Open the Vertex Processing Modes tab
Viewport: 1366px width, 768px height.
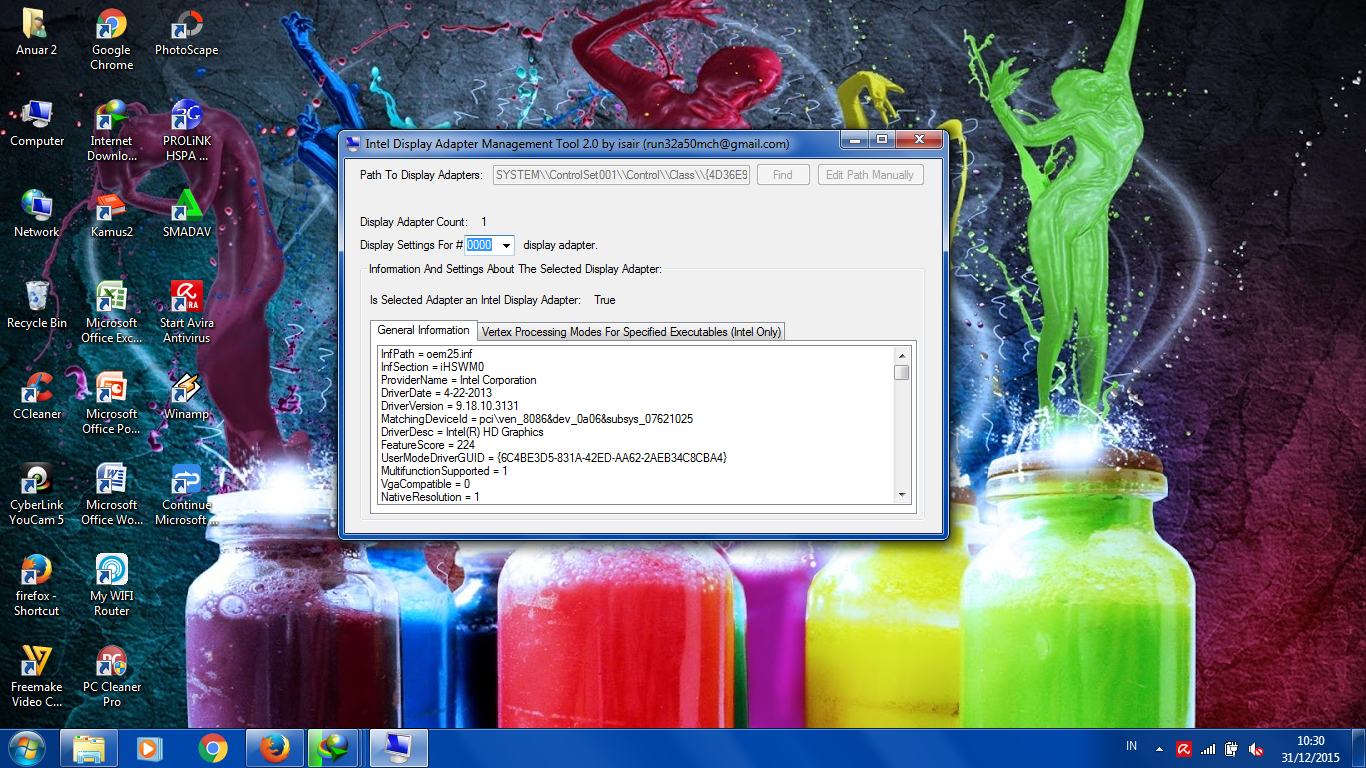(631, 331)
